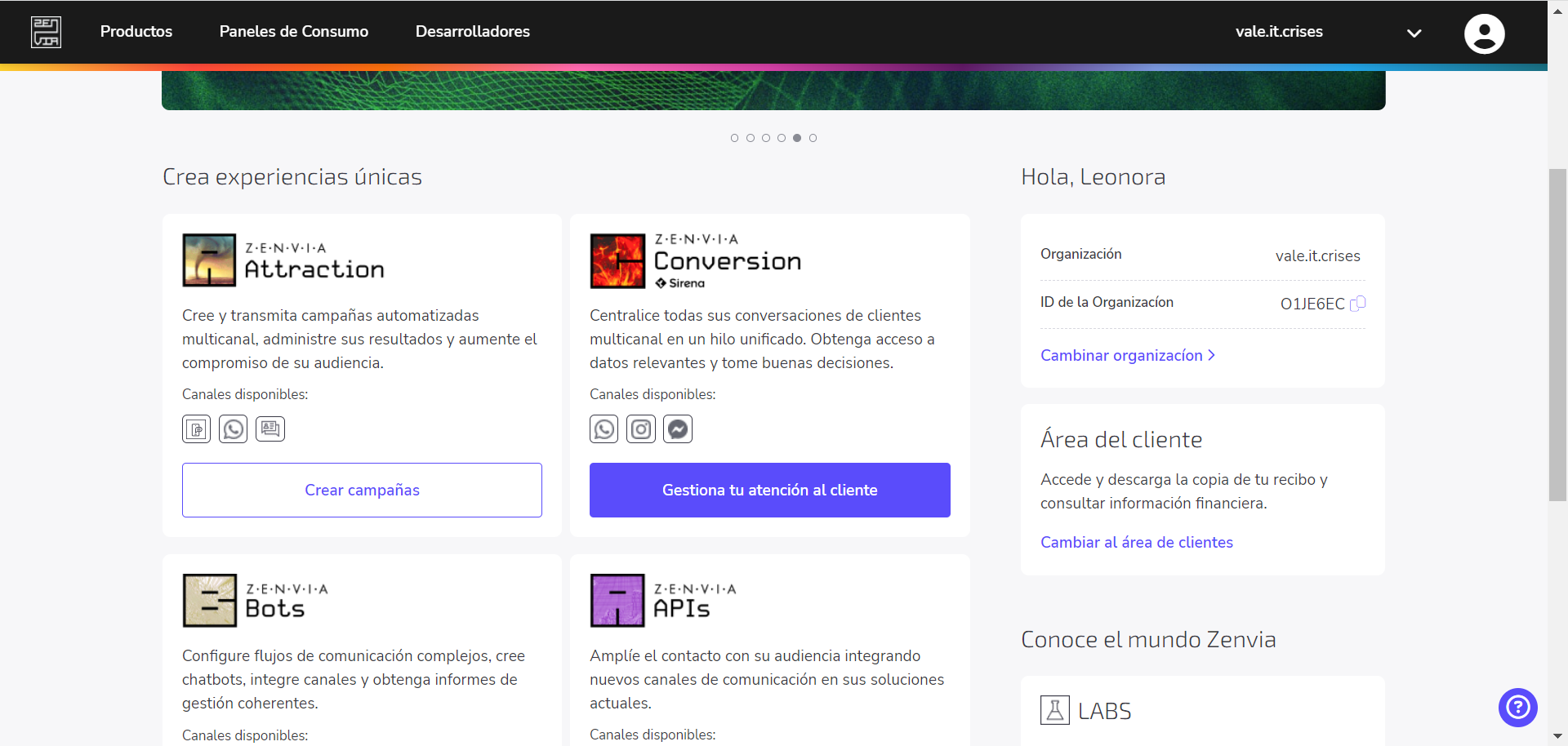
Task: Click the Zenvia Conversion logo icon
Action: 617,261
